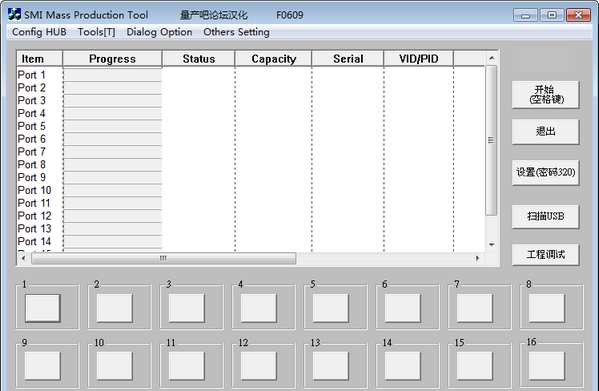
Task: Select the Port 1 row
Action: coord(251,75)
